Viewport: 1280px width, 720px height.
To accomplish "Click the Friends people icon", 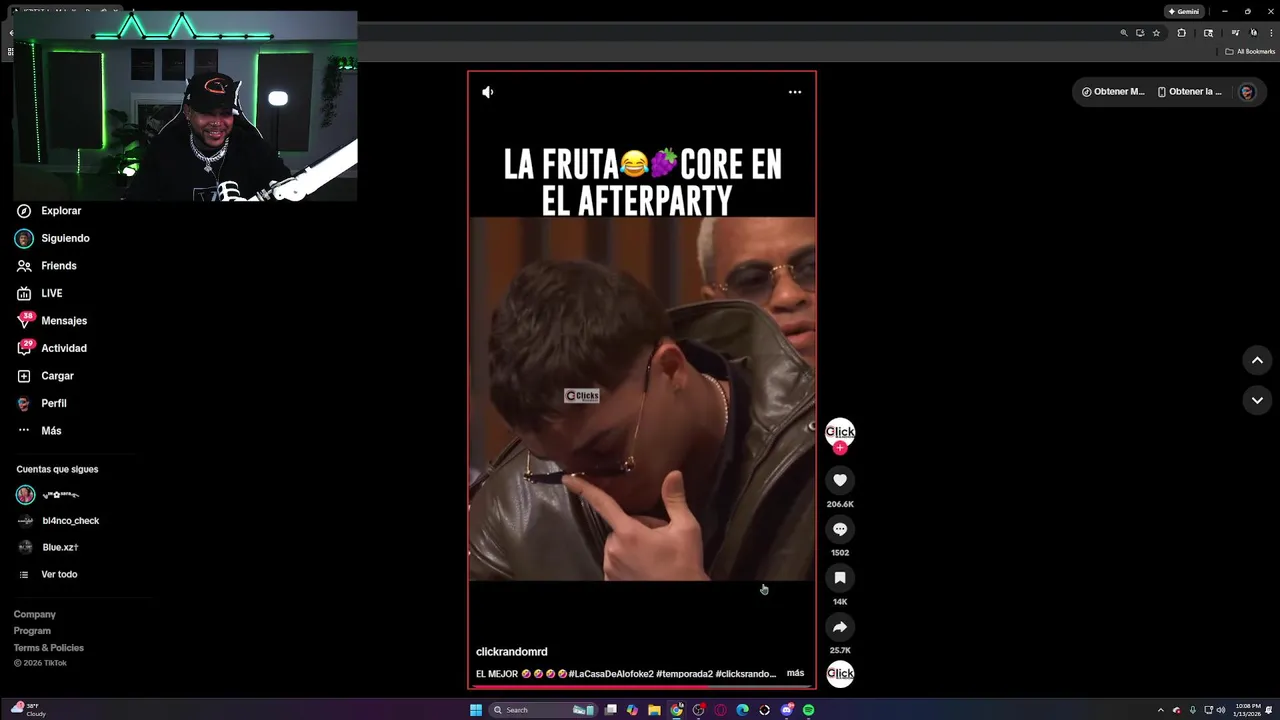I will (24, 266).
